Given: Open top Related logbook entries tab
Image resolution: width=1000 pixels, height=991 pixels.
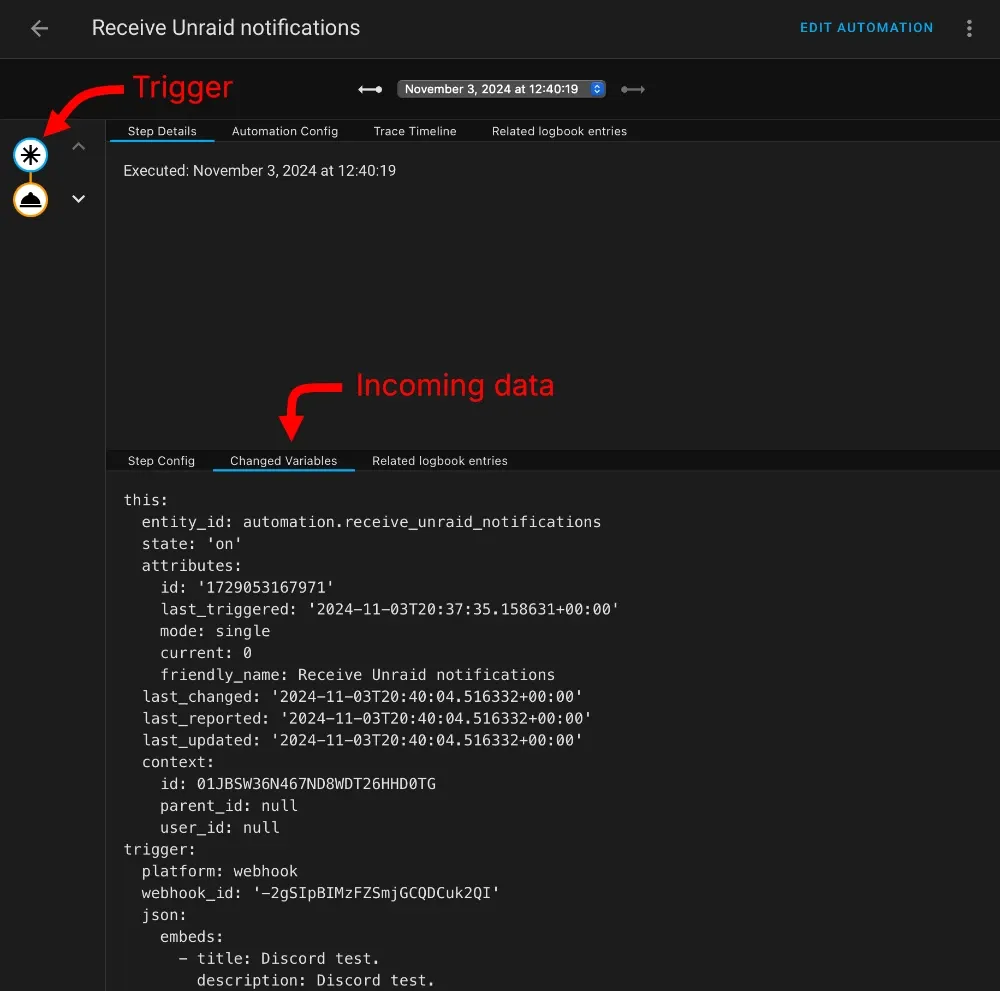Looking at the screenshot, I should tap(559, 131).
